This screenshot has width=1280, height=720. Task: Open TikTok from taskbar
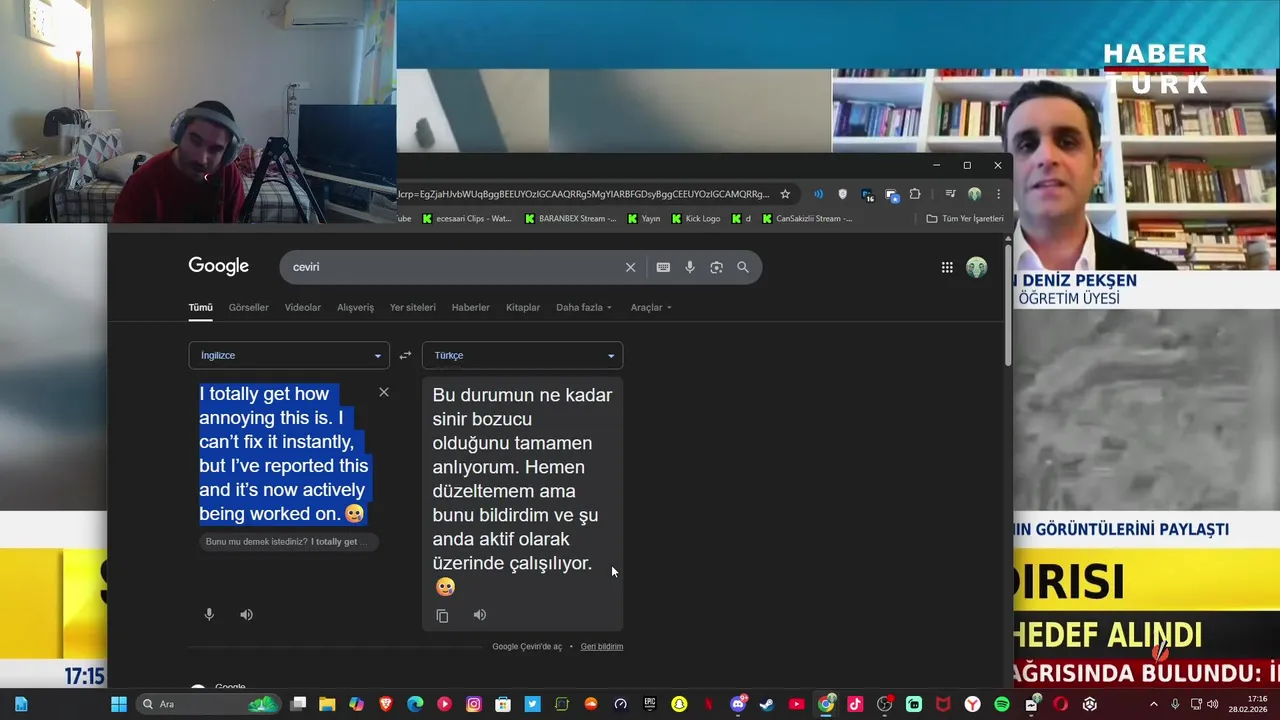coord(855,704)
